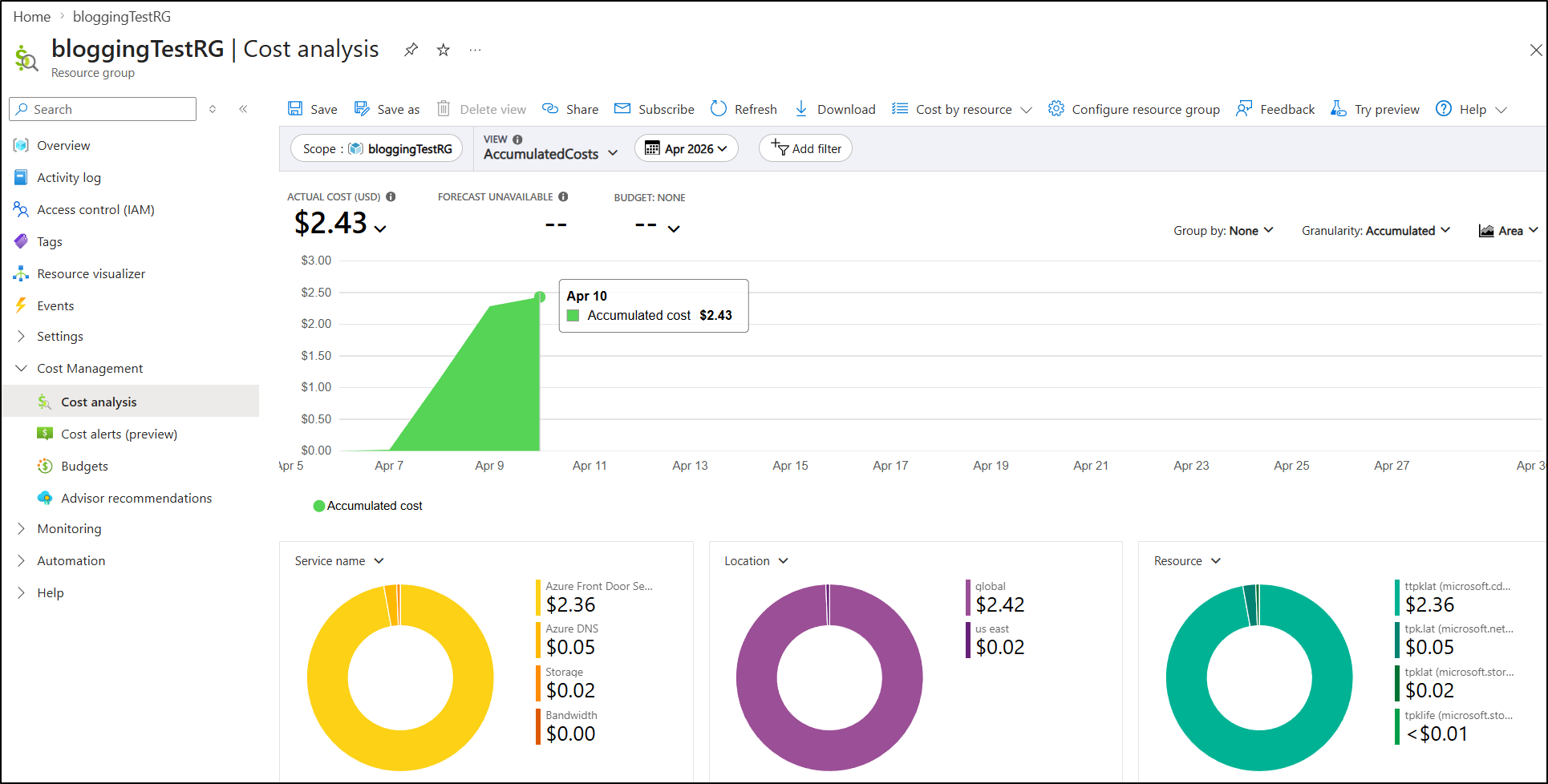Open Budgets in the sidebar
Viewport: 1548px width, 784px height.
coord(84,467)
